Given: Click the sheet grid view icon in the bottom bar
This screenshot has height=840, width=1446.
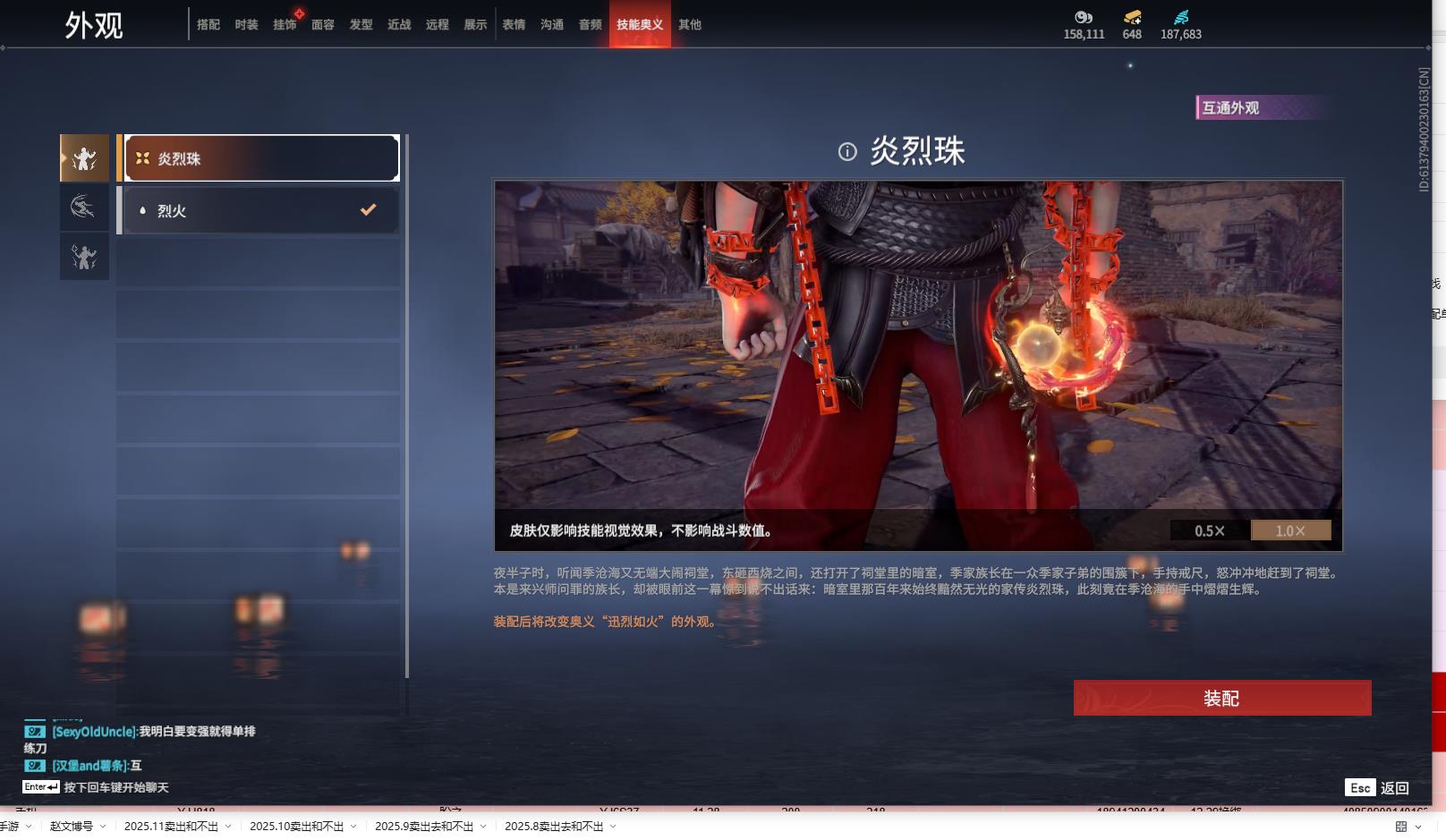Looking at the screenshot, I should pyautogui.click(x=1401, y=827).
